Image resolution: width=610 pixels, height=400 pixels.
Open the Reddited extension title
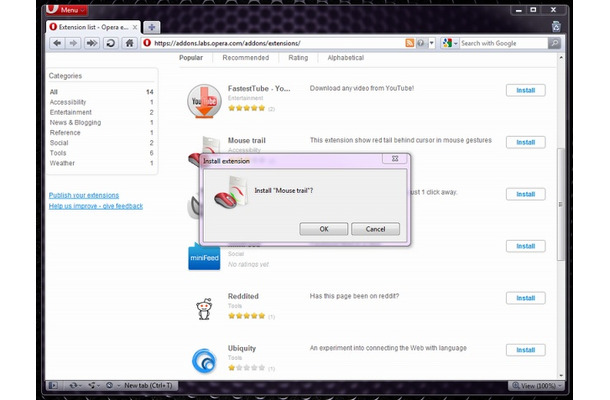pos(243,296)
